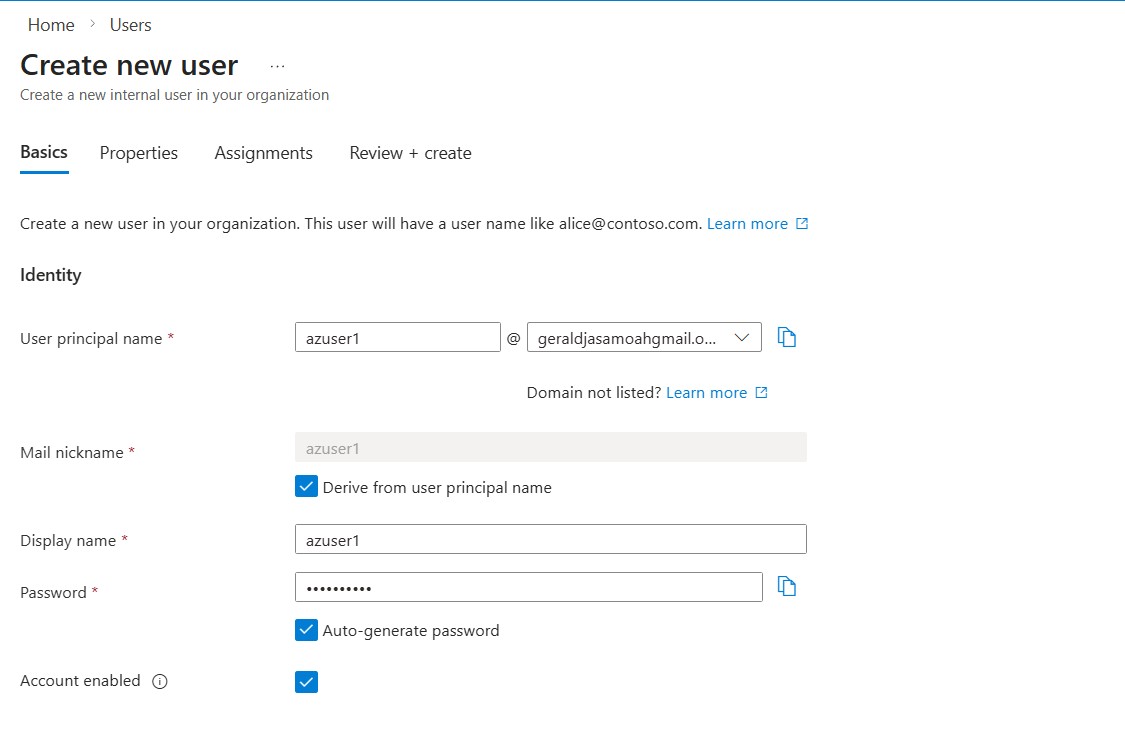Screen dimensions: 1125x748
Task: Uncheck Derive from user principal name
Action: click(307, 487)
